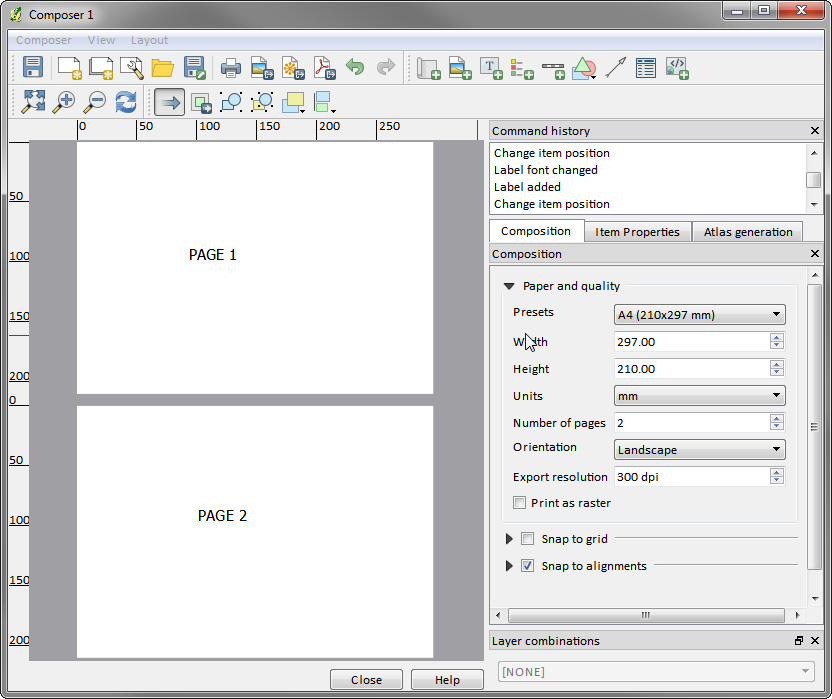
Task: Click the Close button
Action: (366, 680)
